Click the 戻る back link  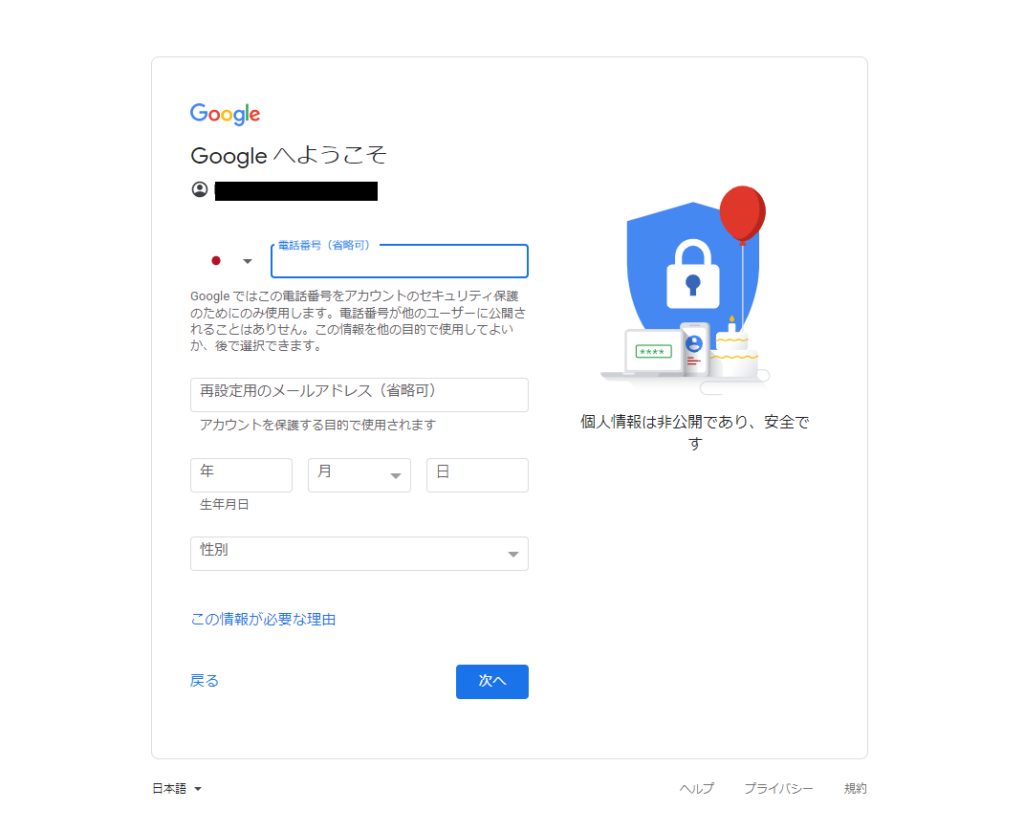pyautogui.click(x=204, y=680)
